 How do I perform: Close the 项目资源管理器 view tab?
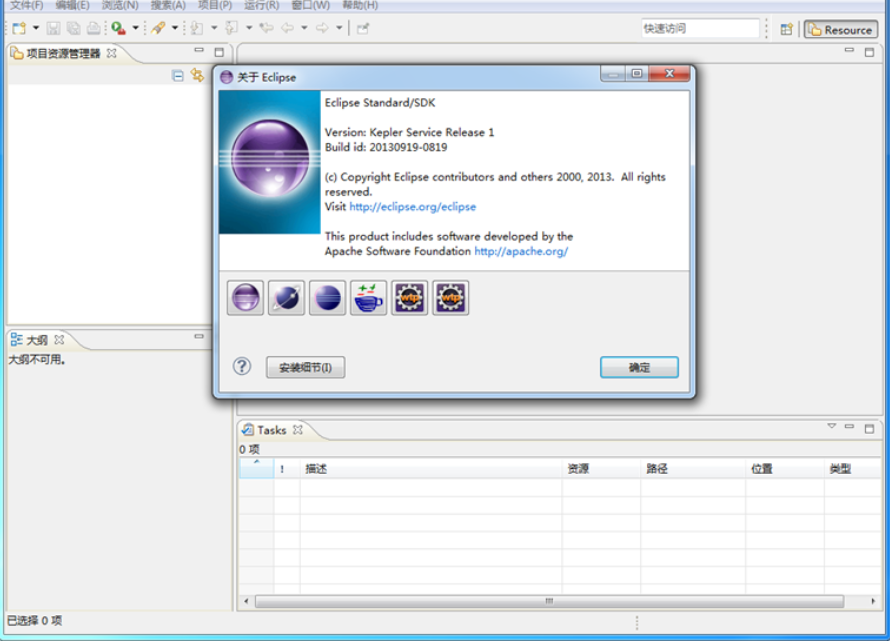coord(112,53)
